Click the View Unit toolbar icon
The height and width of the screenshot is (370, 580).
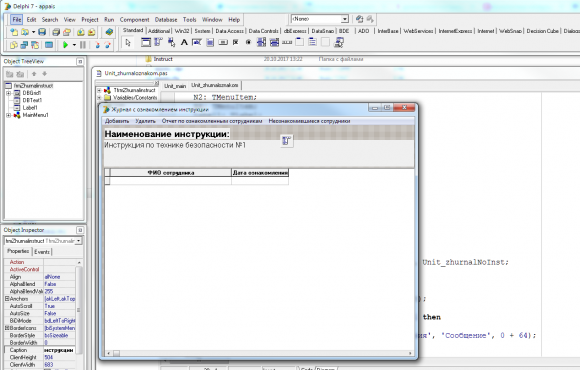[14, 45]
